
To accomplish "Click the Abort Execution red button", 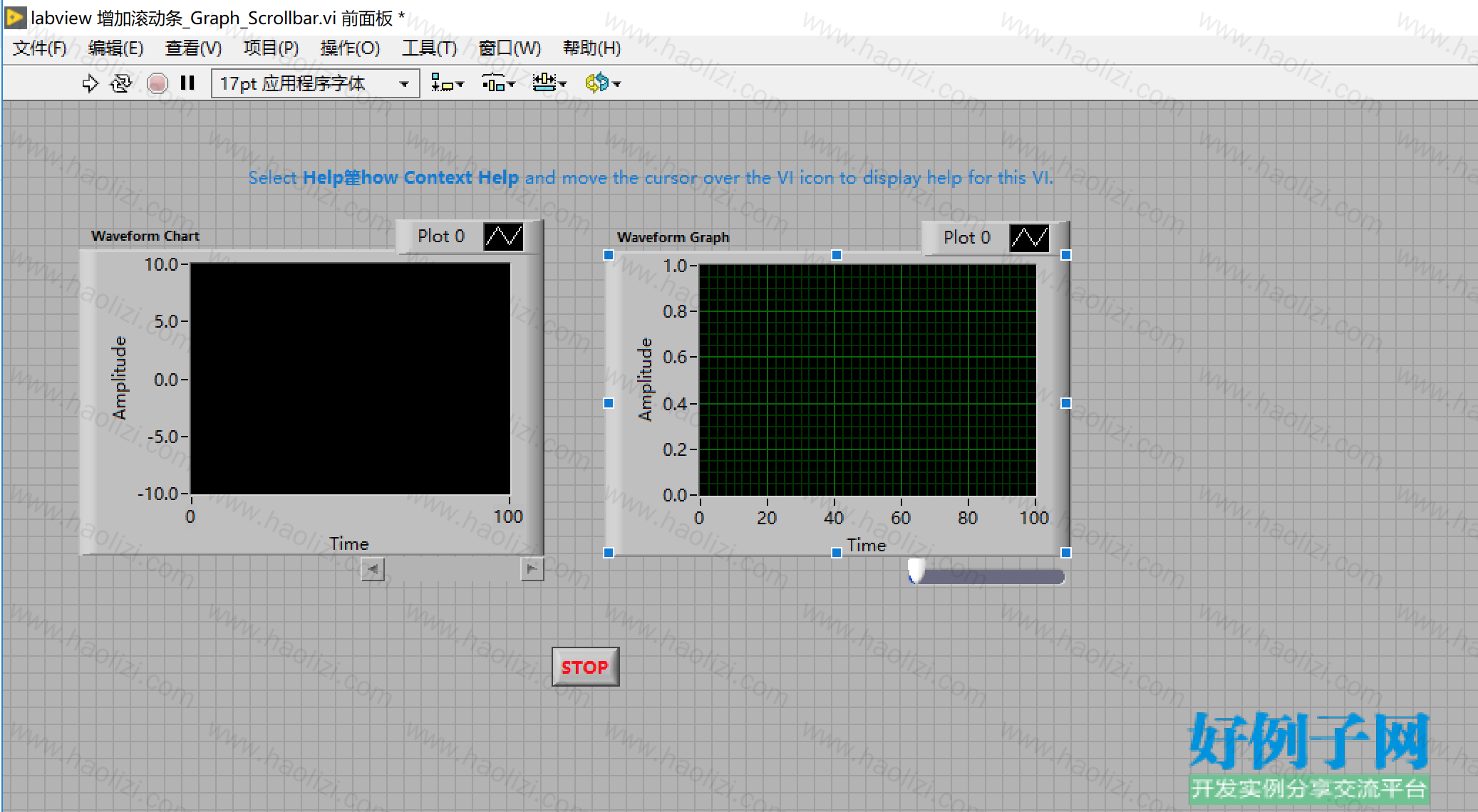I will (157, 84).
